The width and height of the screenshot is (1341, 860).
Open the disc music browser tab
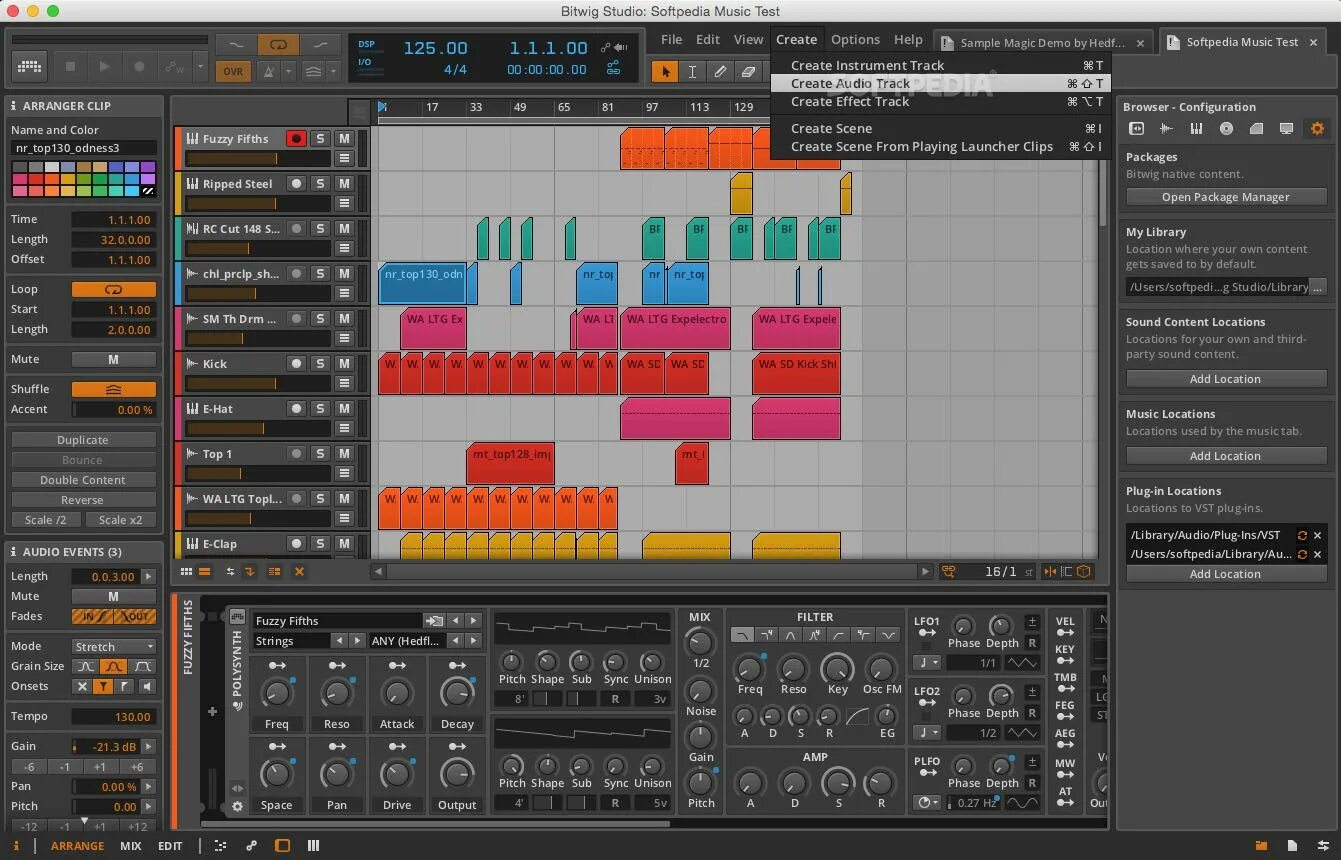tap(1226, 128)
